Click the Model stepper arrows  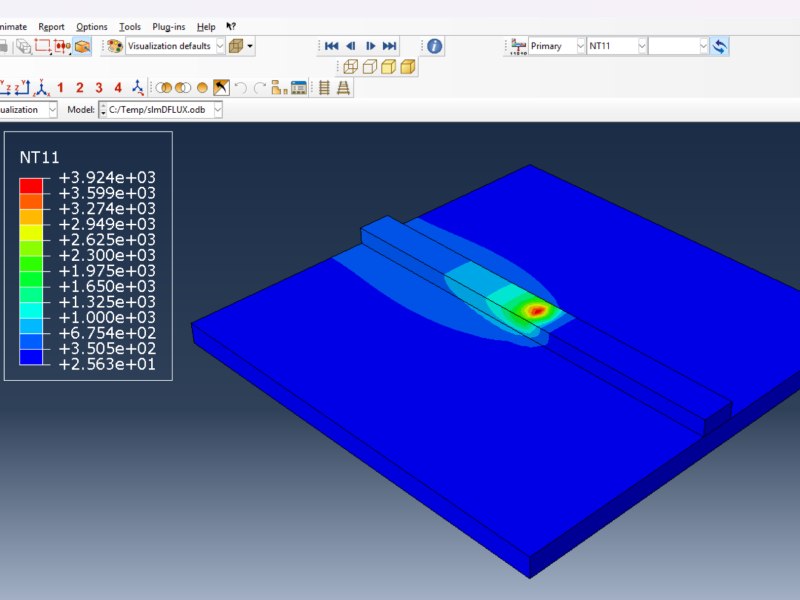pos(103,110)
